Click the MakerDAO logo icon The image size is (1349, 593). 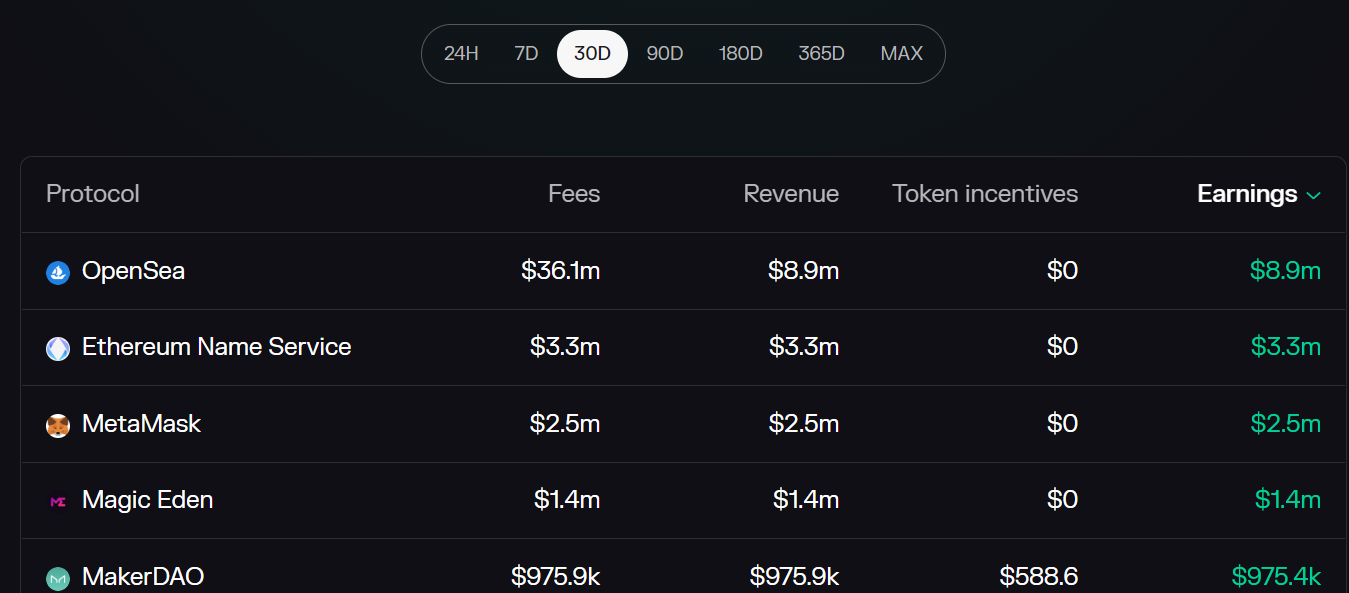58,578
